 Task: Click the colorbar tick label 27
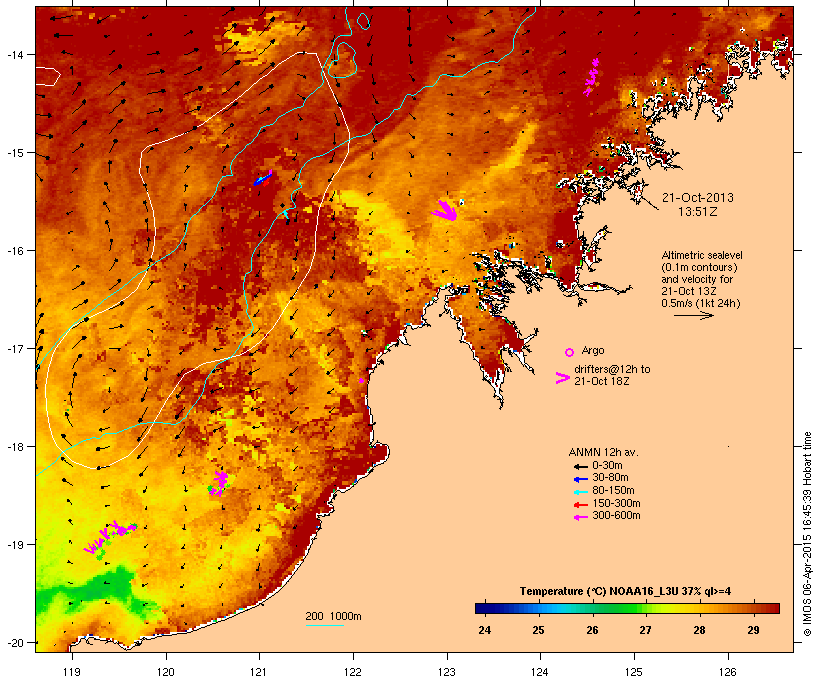645,630
